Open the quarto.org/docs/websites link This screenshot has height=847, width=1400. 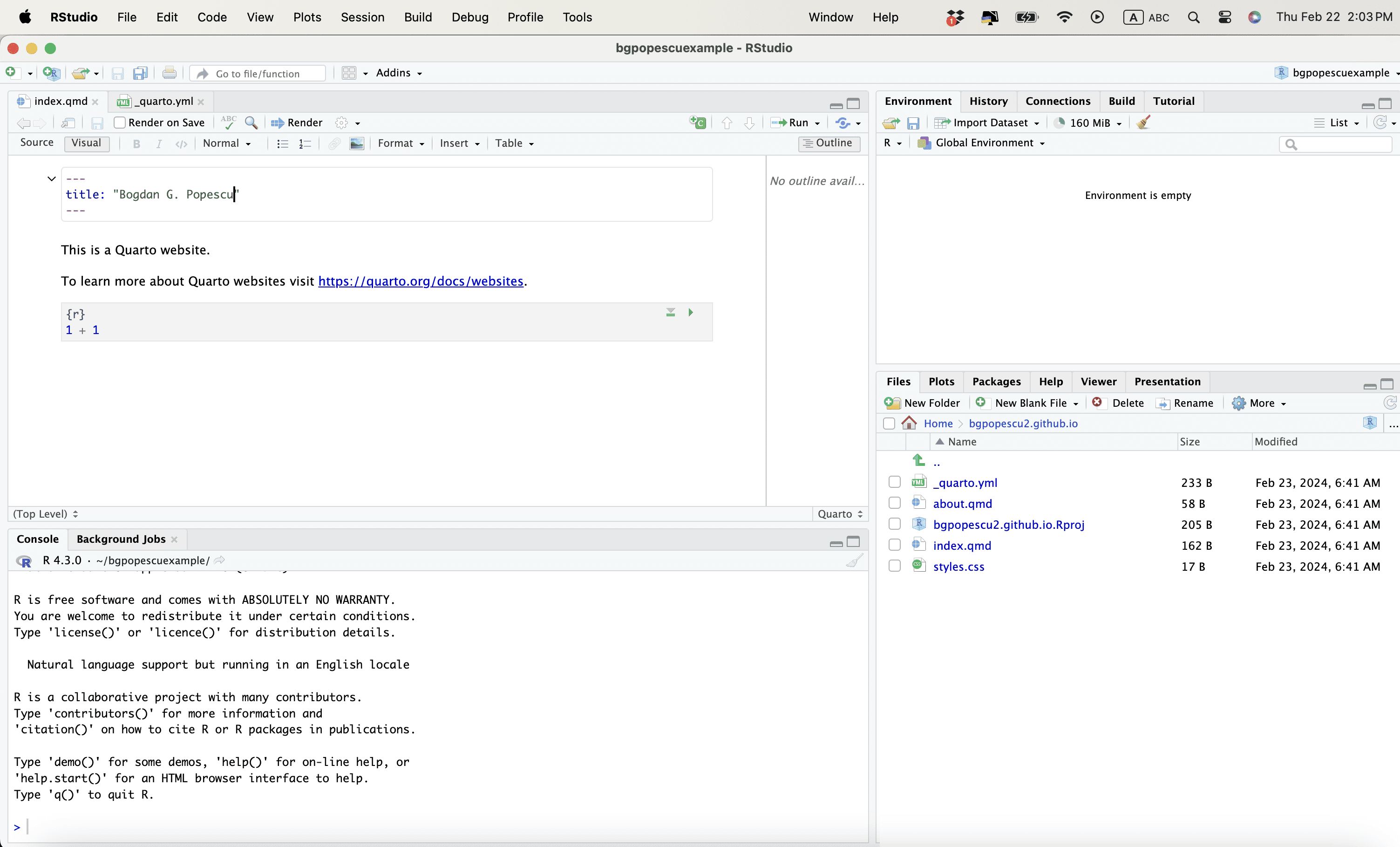pyautogui.click(x=421, y=281)
